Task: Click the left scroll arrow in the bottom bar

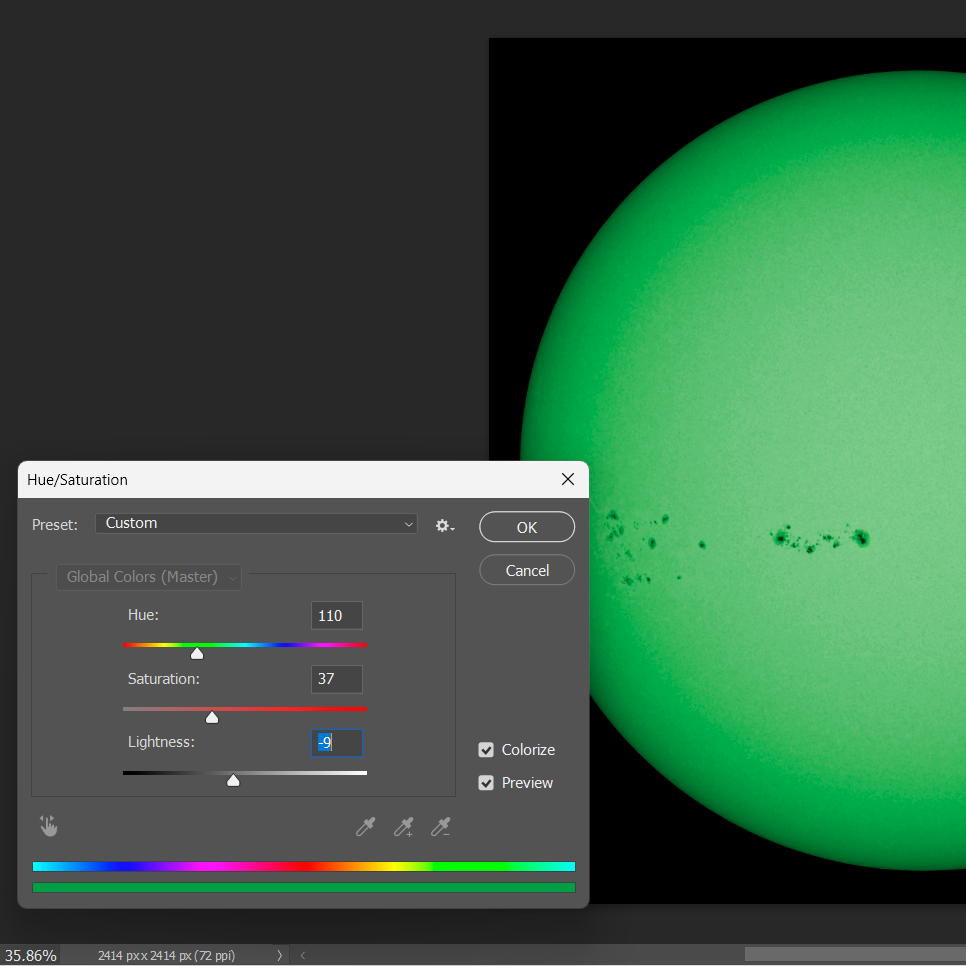Action: [303, 956]
